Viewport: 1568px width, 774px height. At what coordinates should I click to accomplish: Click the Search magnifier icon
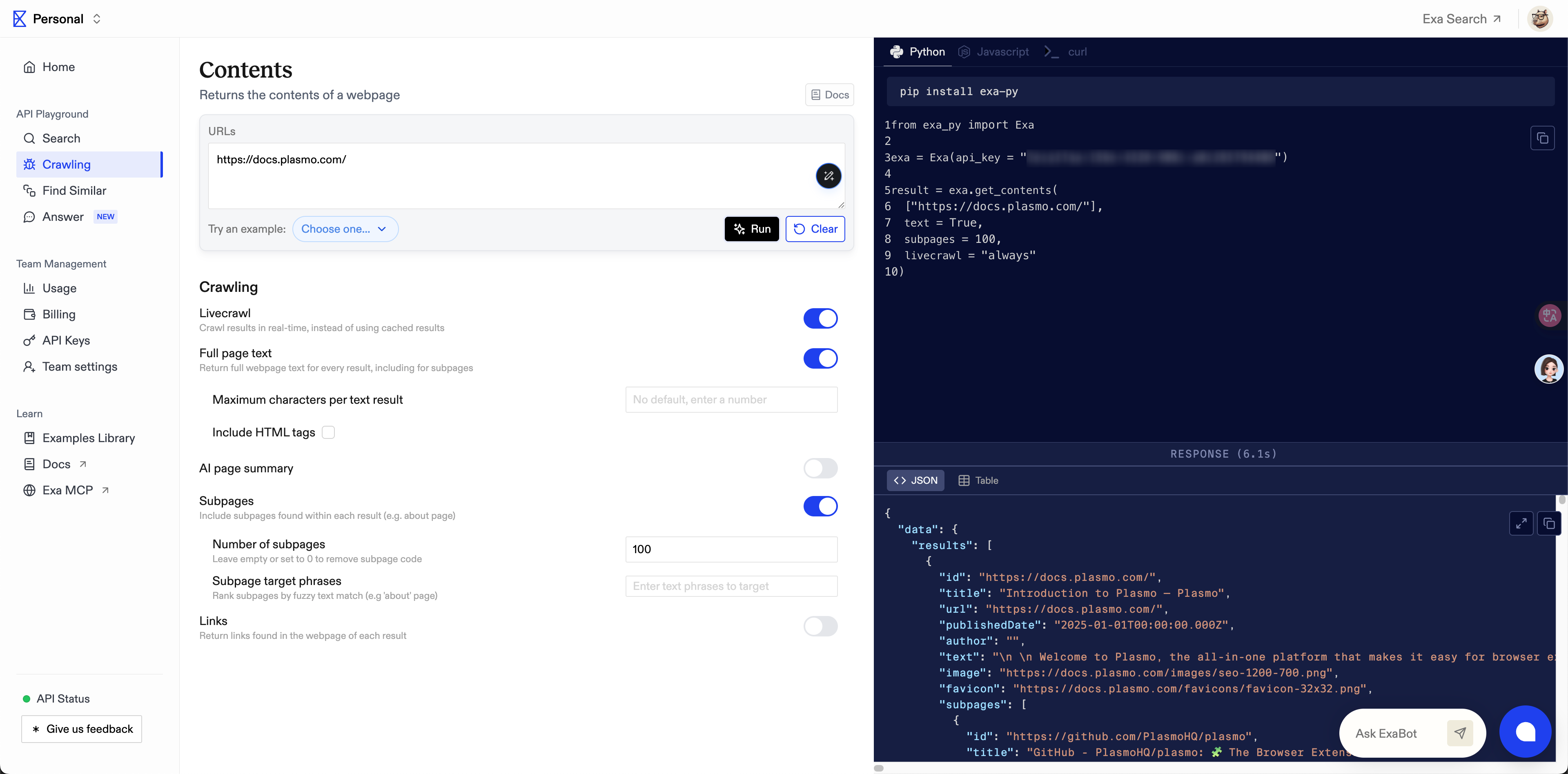pyautogui.click(x=29, y=138)
